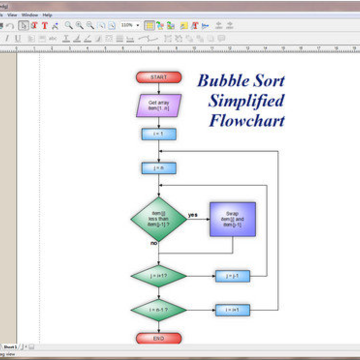Select the j = n process box

coord(159,168)
